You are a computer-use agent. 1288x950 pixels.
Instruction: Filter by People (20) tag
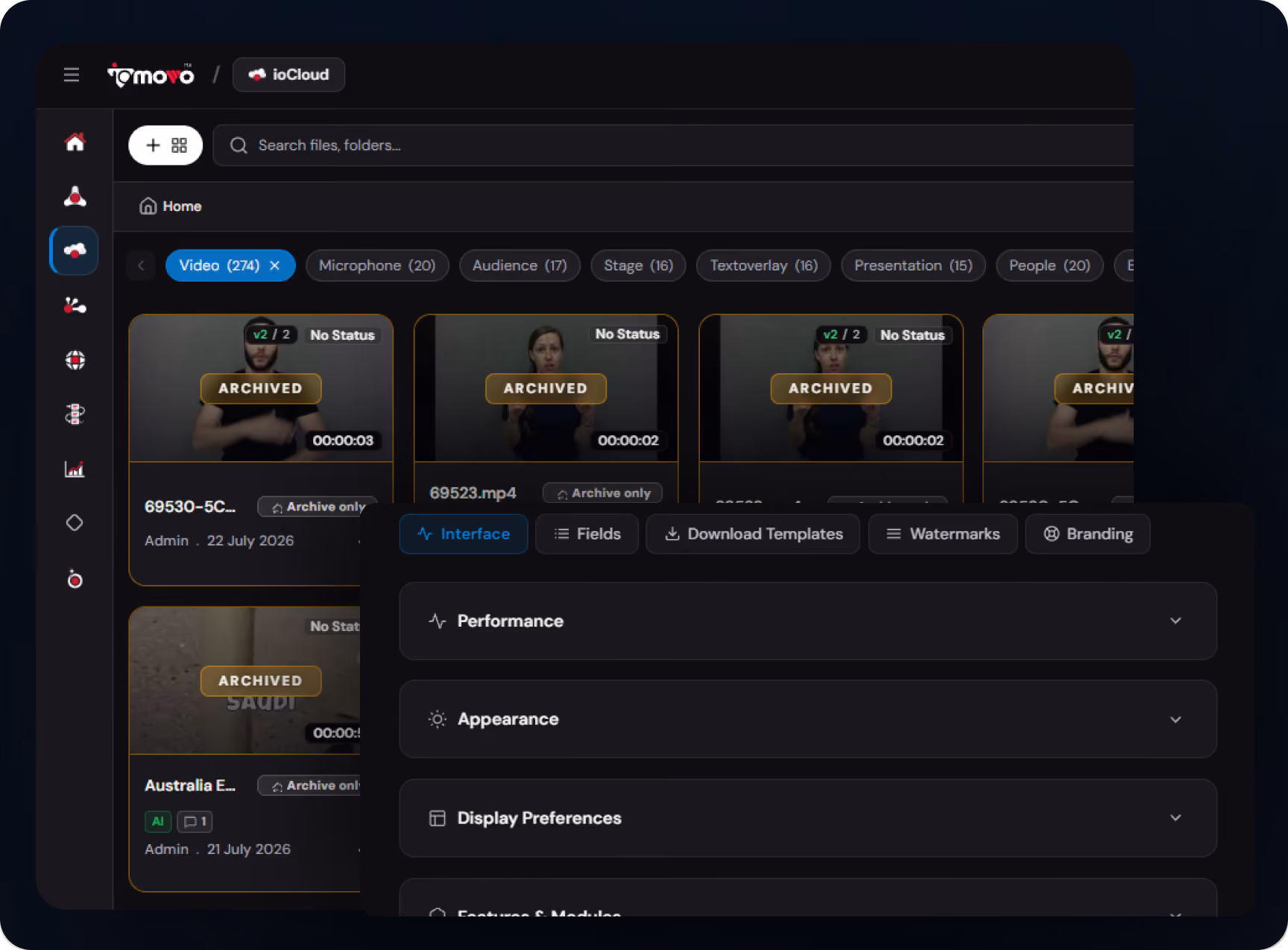[x=1049, y=266]
